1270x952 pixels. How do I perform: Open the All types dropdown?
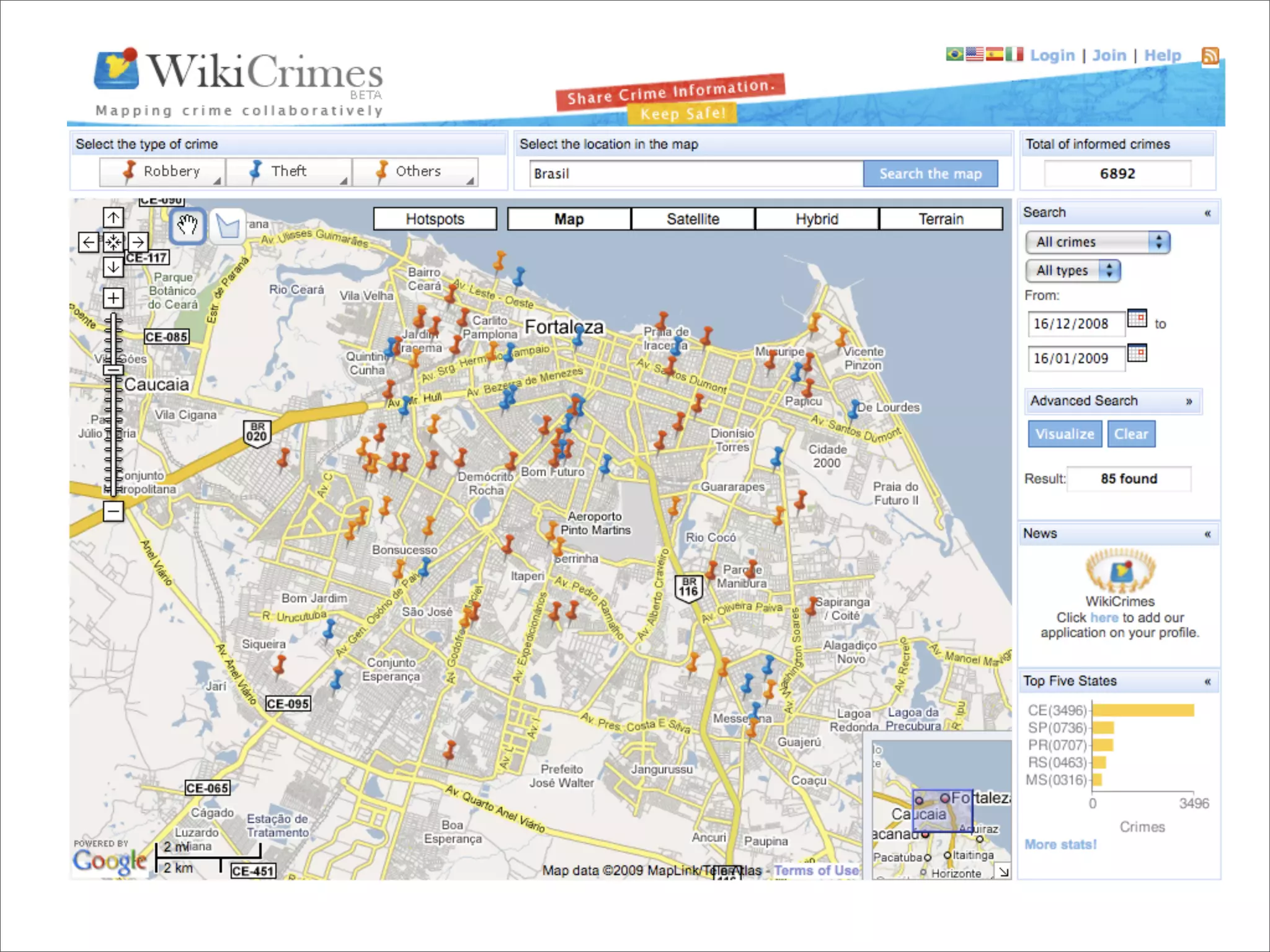click(1072, 270)
